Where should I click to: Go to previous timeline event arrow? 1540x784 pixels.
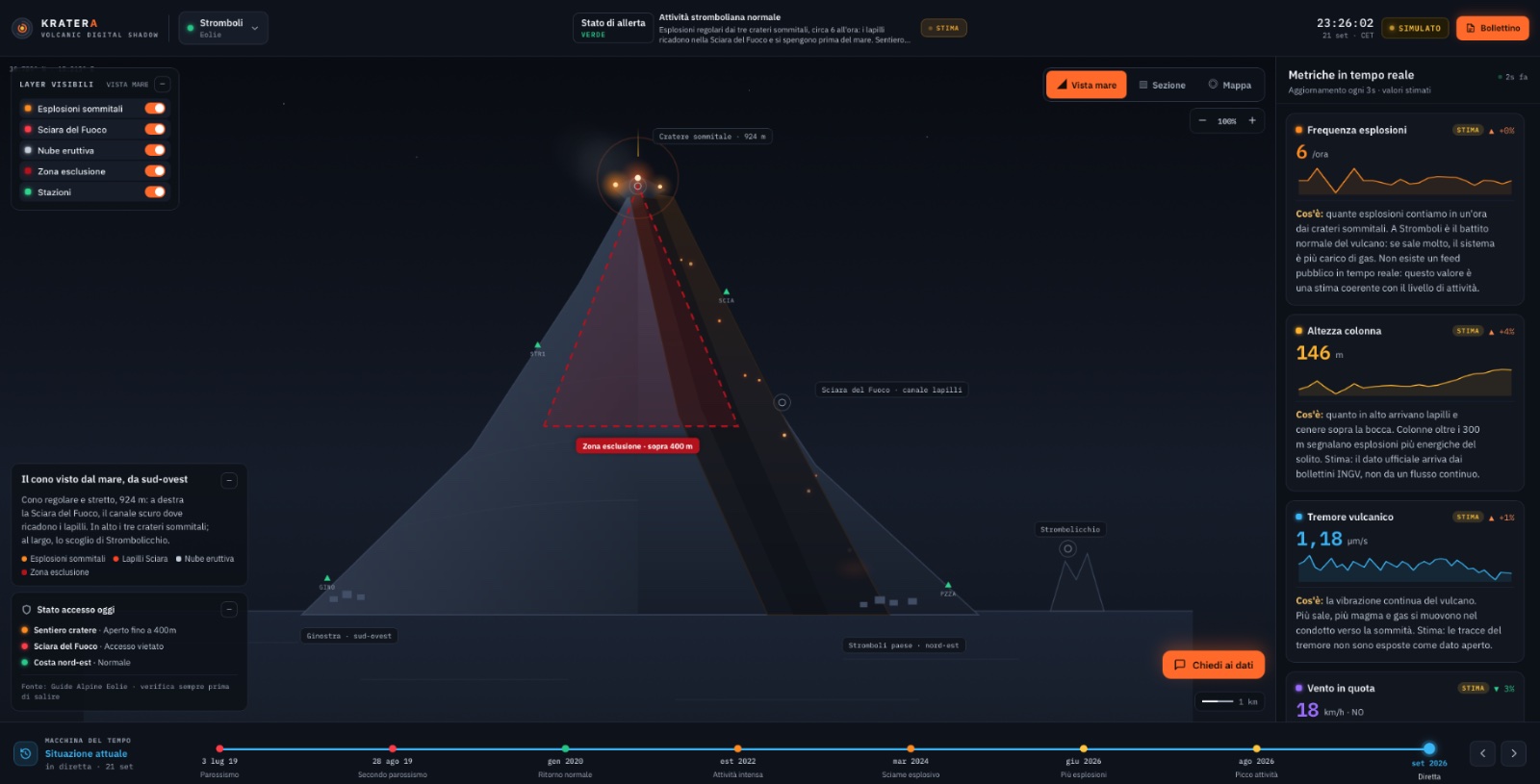[1482, 753]
